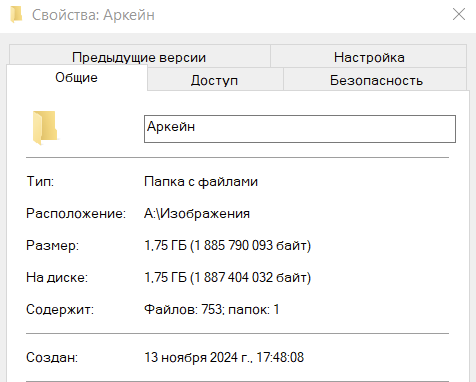This screenshot has height=382, width=476.
Task: Click the Расположение: label
Action: click(x=76, y=214)
